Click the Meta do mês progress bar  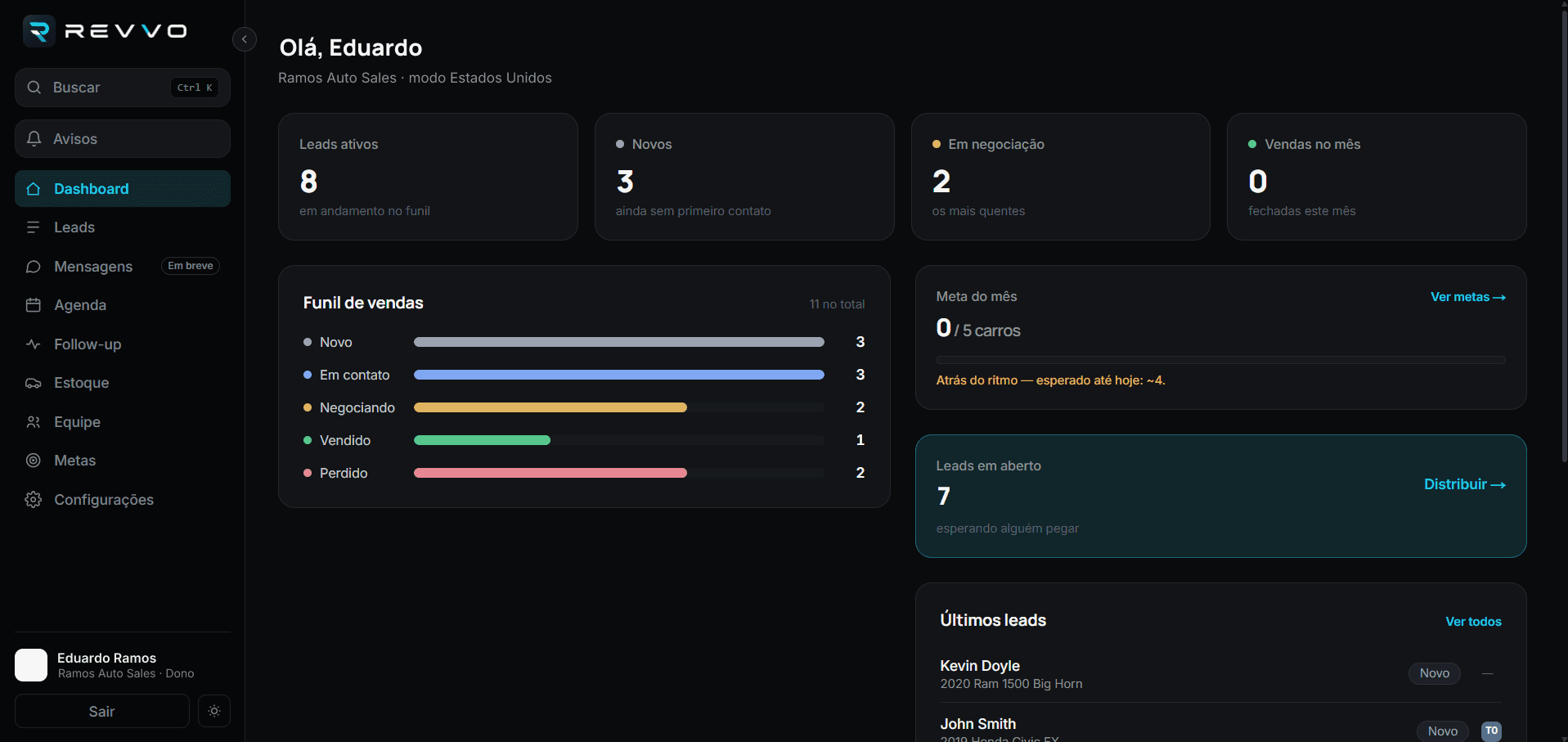point(1221,360)
